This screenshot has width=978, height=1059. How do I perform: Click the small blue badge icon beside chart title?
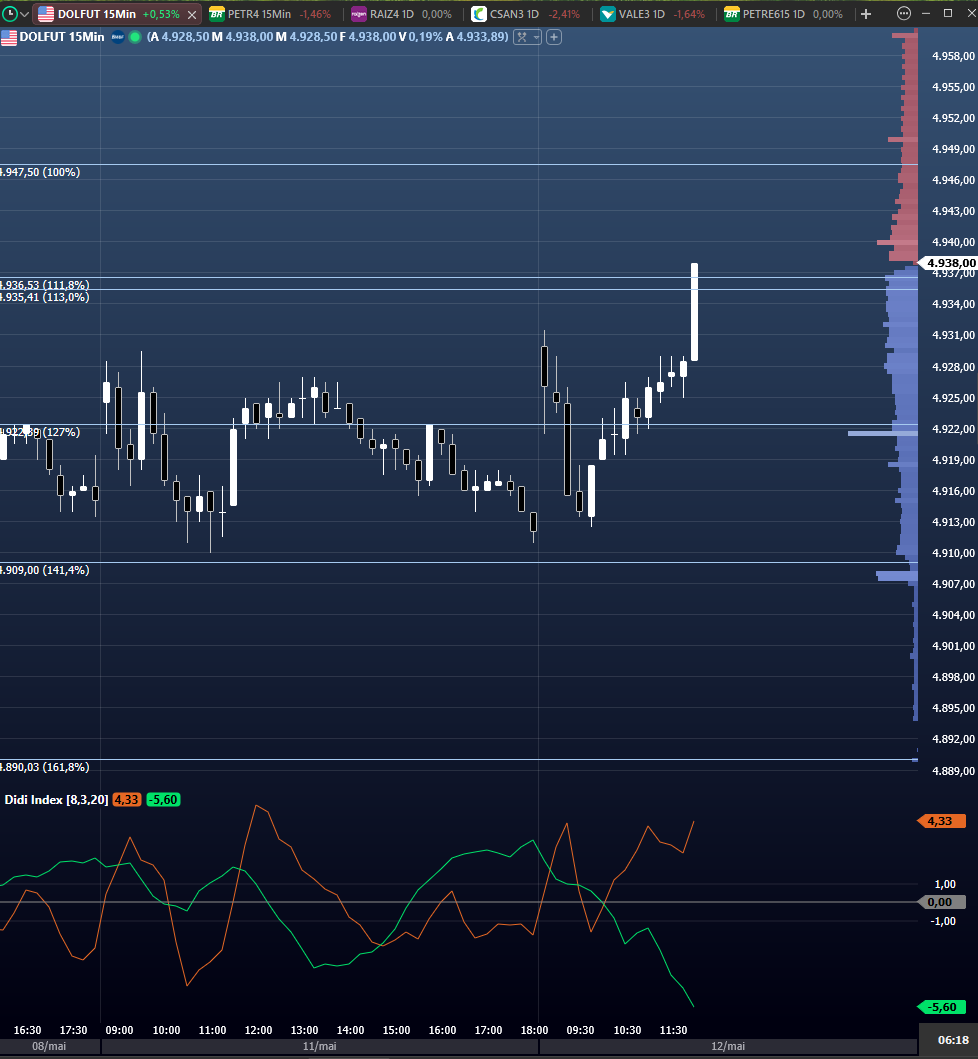118,37
